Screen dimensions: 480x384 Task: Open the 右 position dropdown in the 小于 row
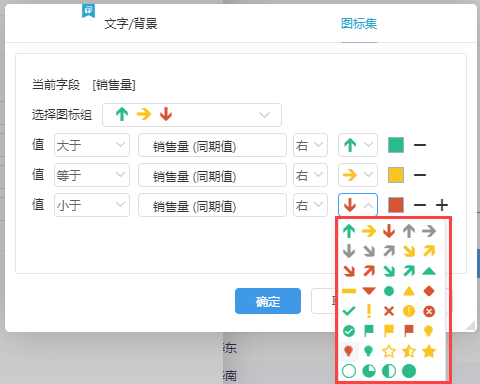pyautogui.click(x=310, y=205)
